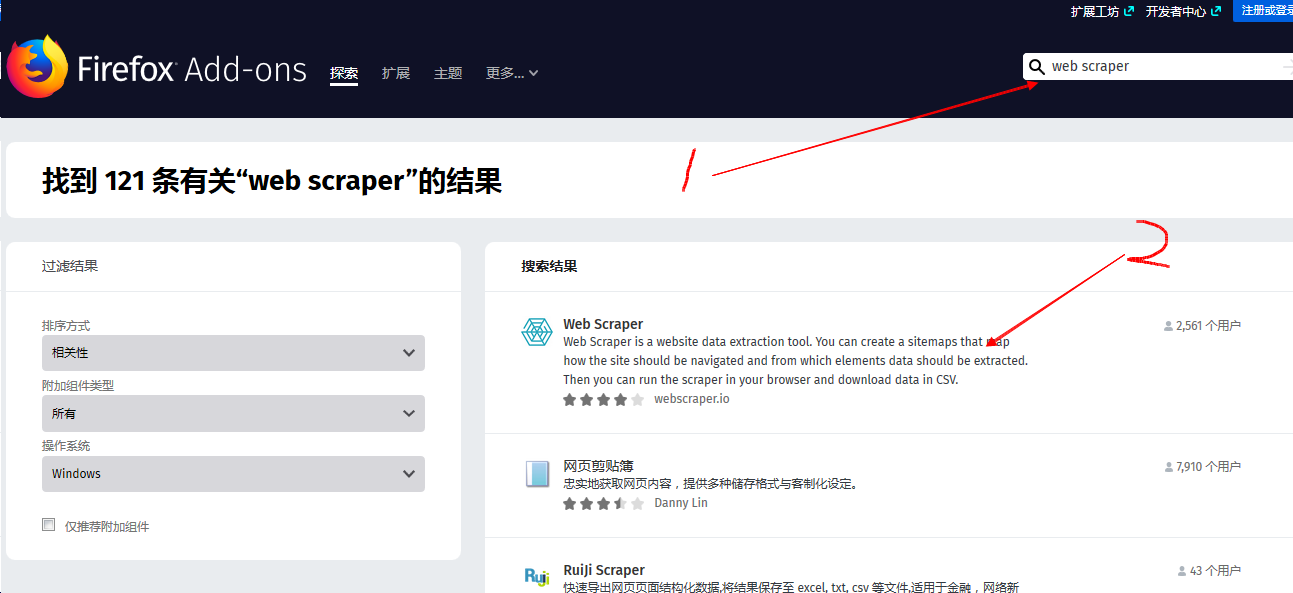Click the user icon beside 43 个用户
The image size is (1293, 593).
(1182, 571)
